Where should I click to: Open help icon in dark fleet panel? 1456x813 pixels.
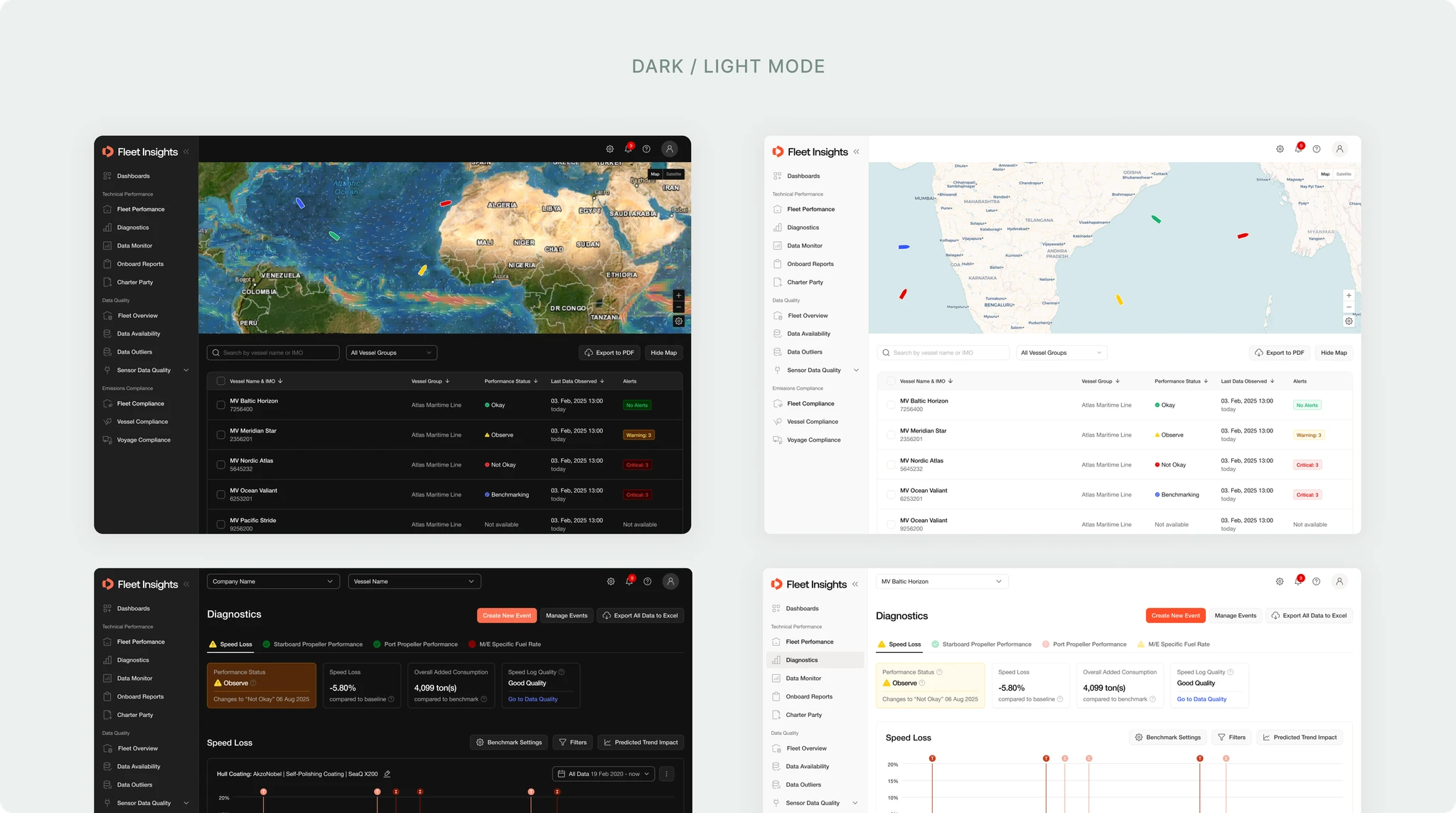coord(646,149)
